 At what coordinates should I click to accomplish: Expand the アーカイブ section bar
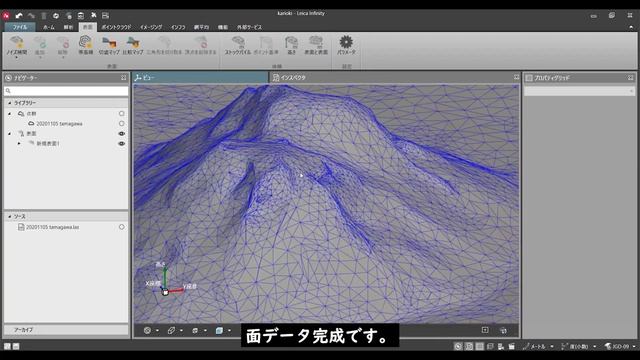coord(66,329)
